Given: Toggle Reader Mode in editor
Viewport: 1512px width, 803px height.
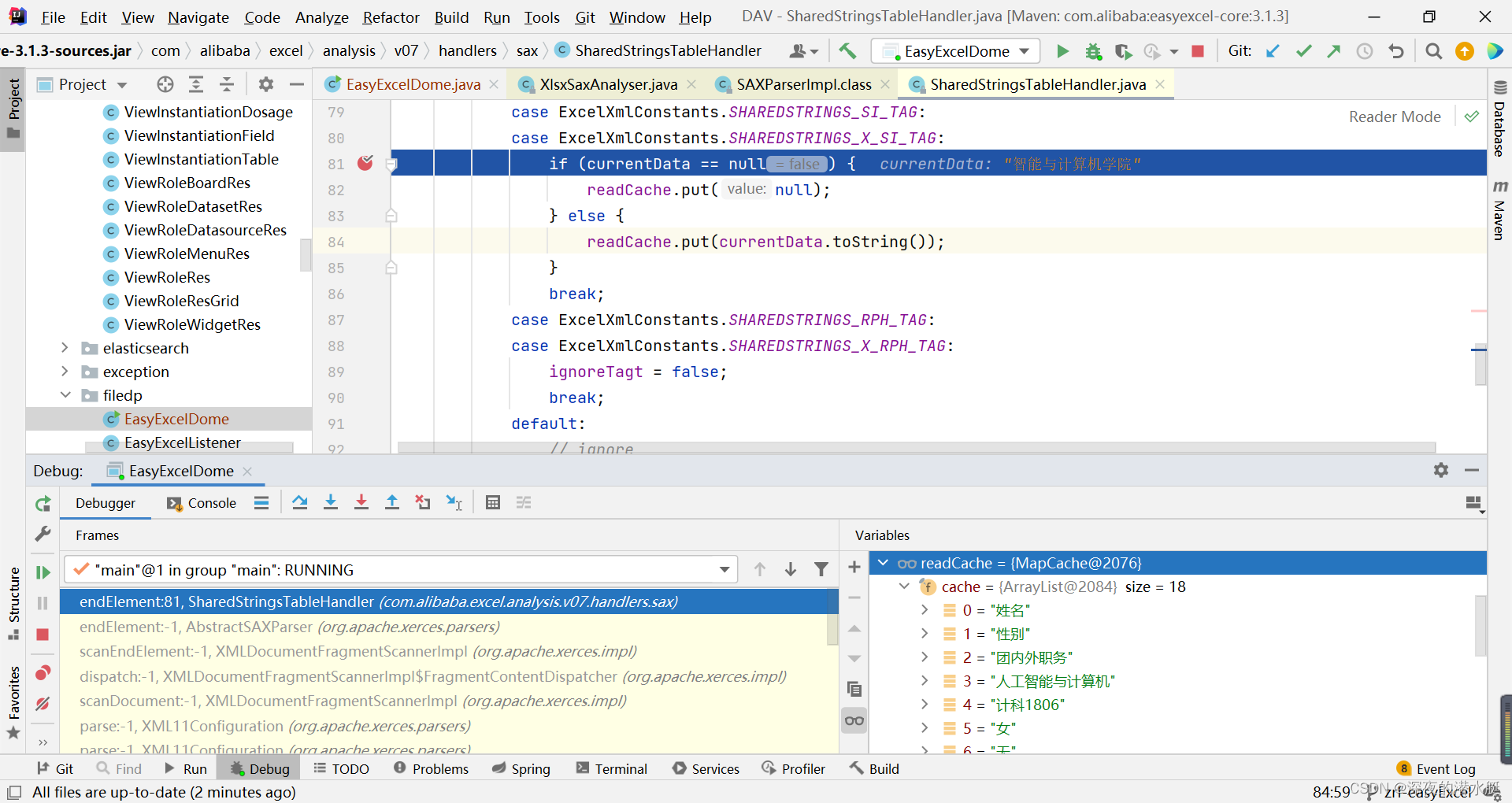Looking at the screenshot, I should click(1395, 117).
